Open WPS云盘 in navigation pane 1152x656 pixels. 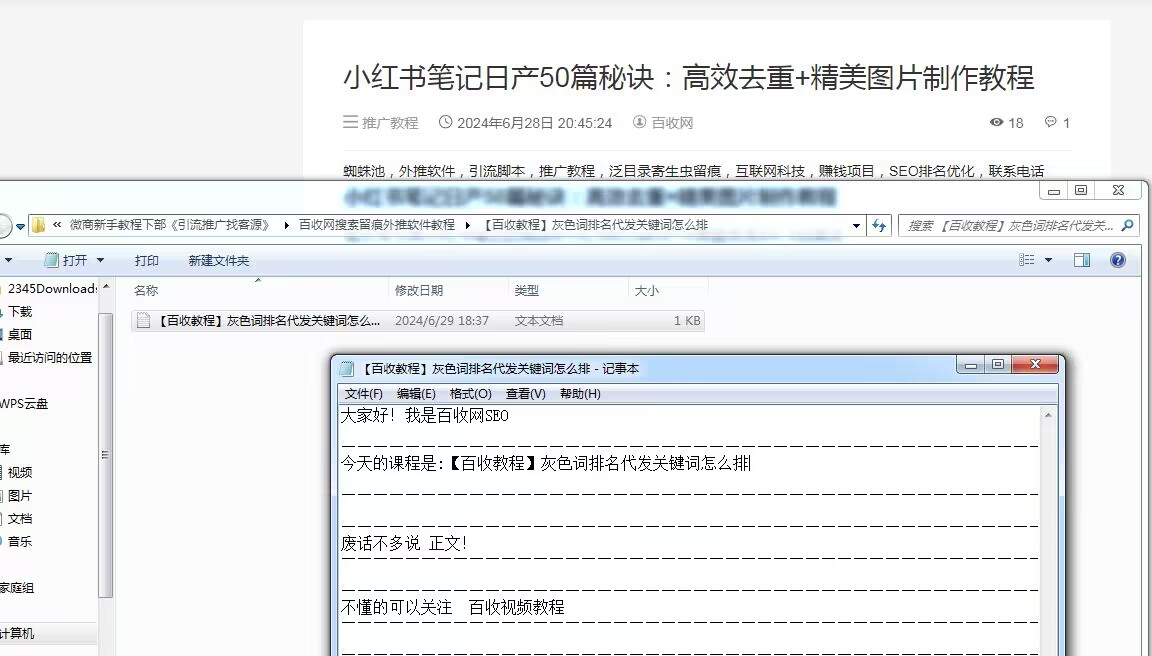24,403
